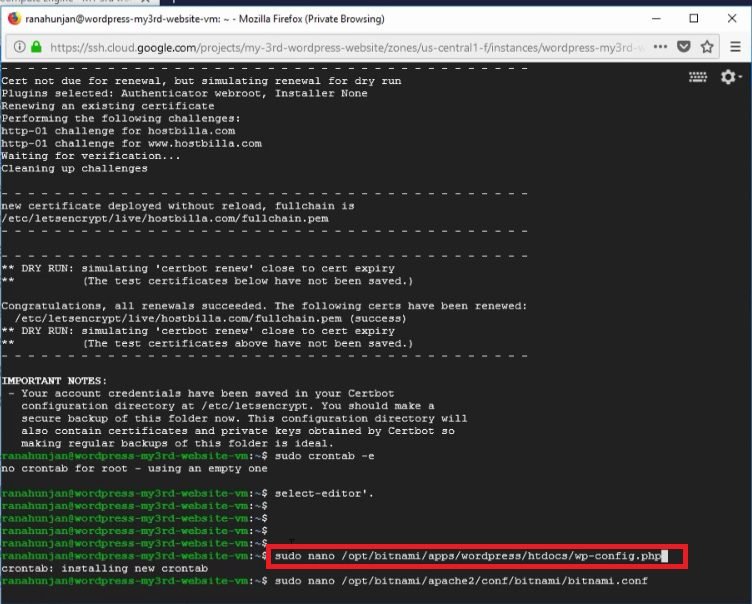
Task: Click 'Cert not due for renewal' line
Action: [201, 81]
